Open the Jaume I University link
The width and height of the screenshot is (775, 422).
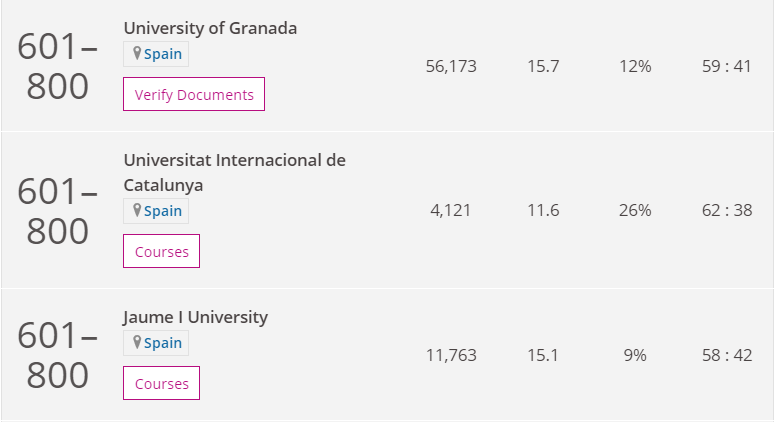click(x=196, y=317)
